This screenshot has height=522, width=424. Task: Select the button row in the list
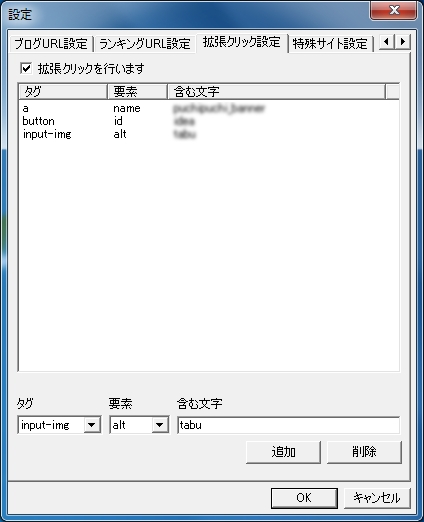pos(209,121)
